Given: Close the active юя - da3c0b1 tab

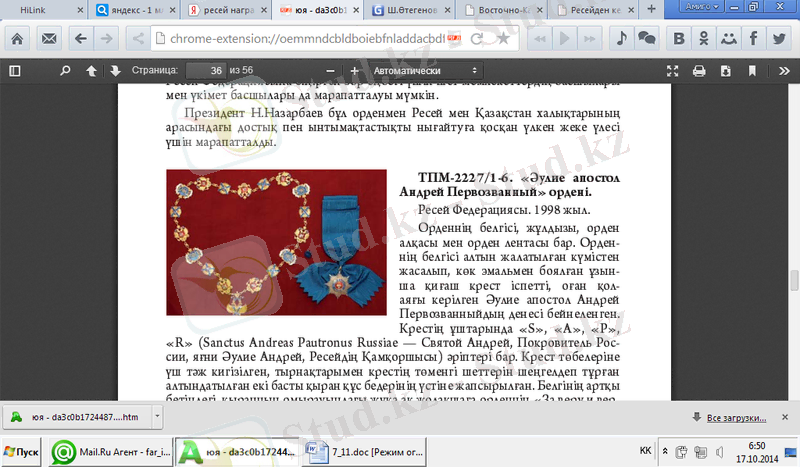Looking at the screenshot, I should pyautogui.click(x=356, y=10).
